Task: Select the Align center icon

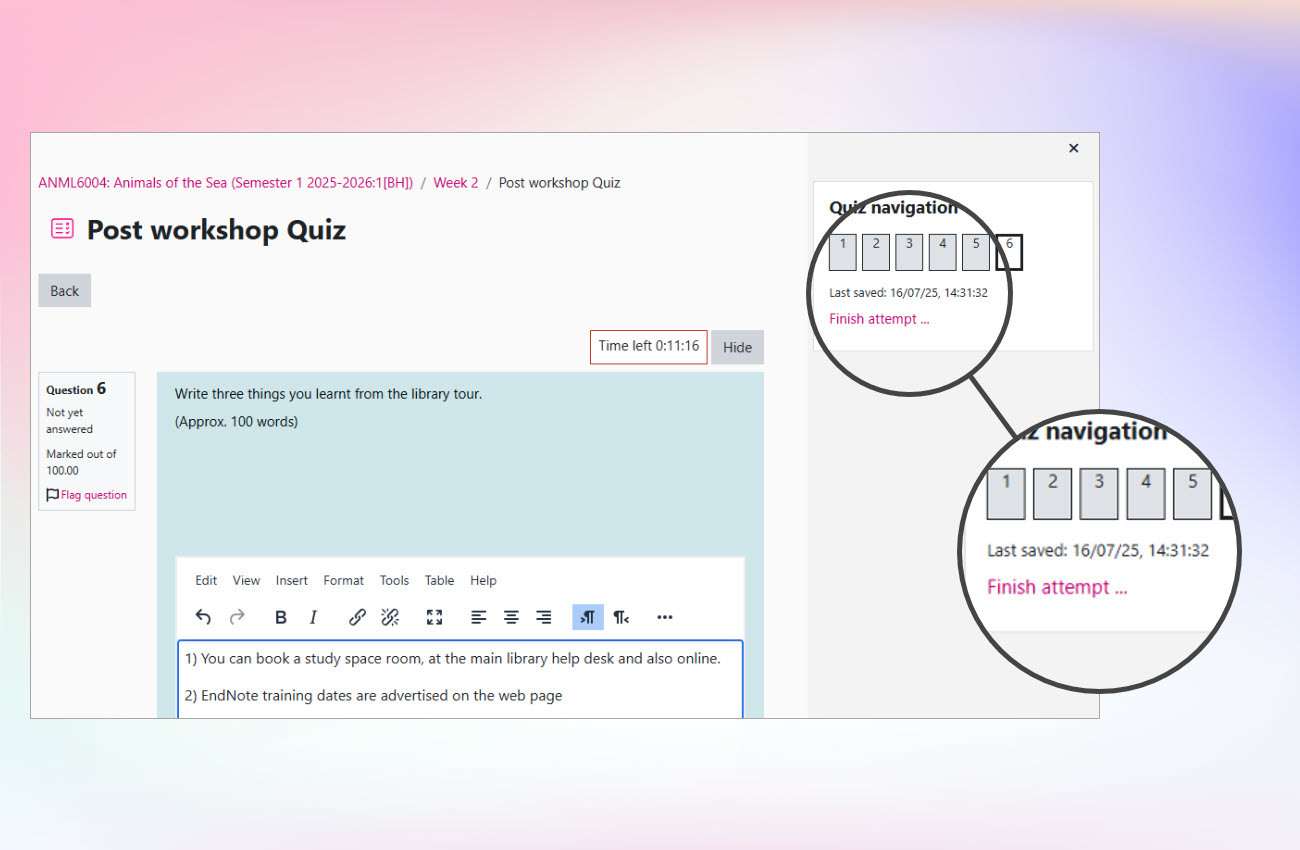Action: pyautogui.click(x=511, y=617)
